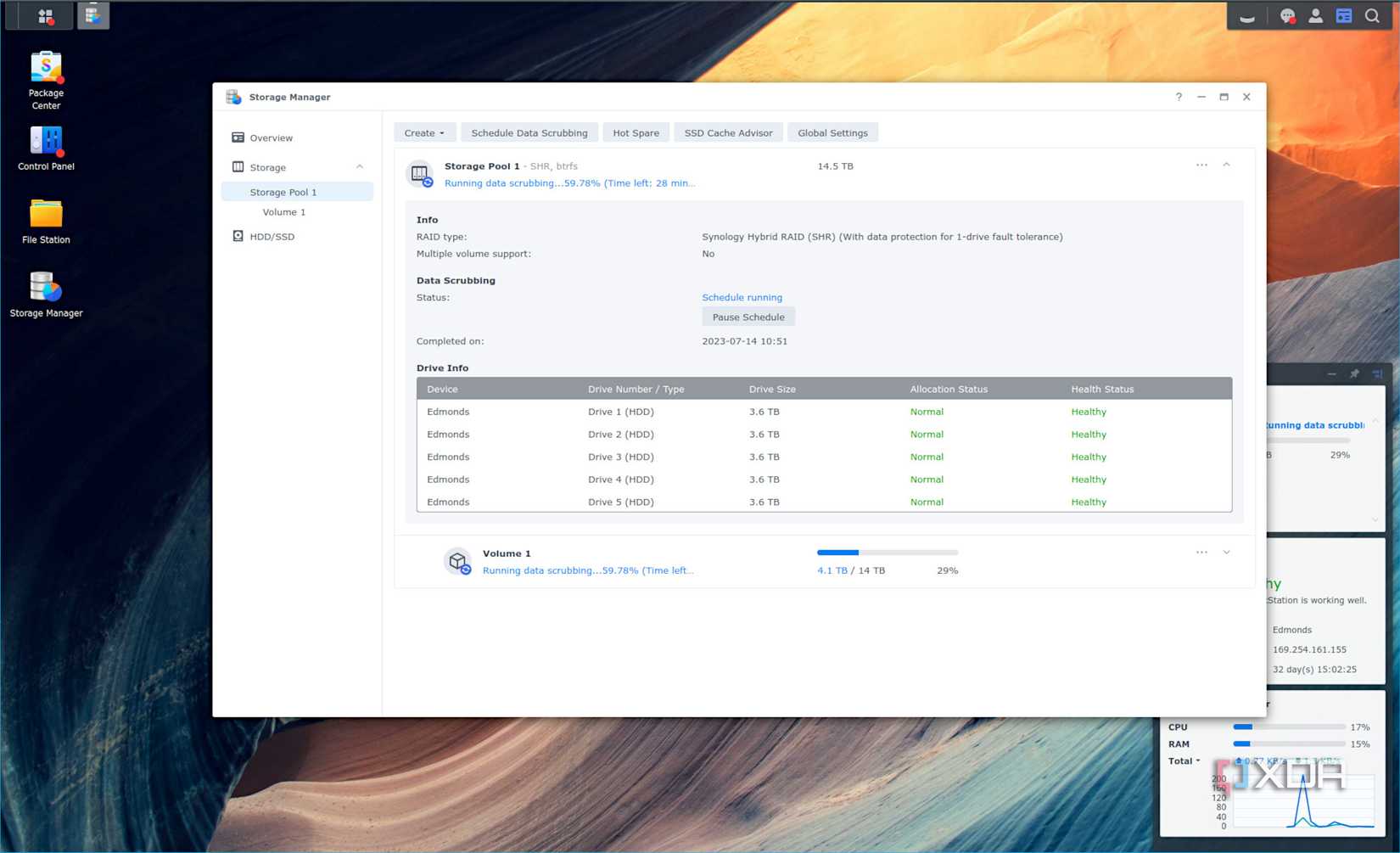
Task: Click Schedule running status link
Action: click(742, 298)
